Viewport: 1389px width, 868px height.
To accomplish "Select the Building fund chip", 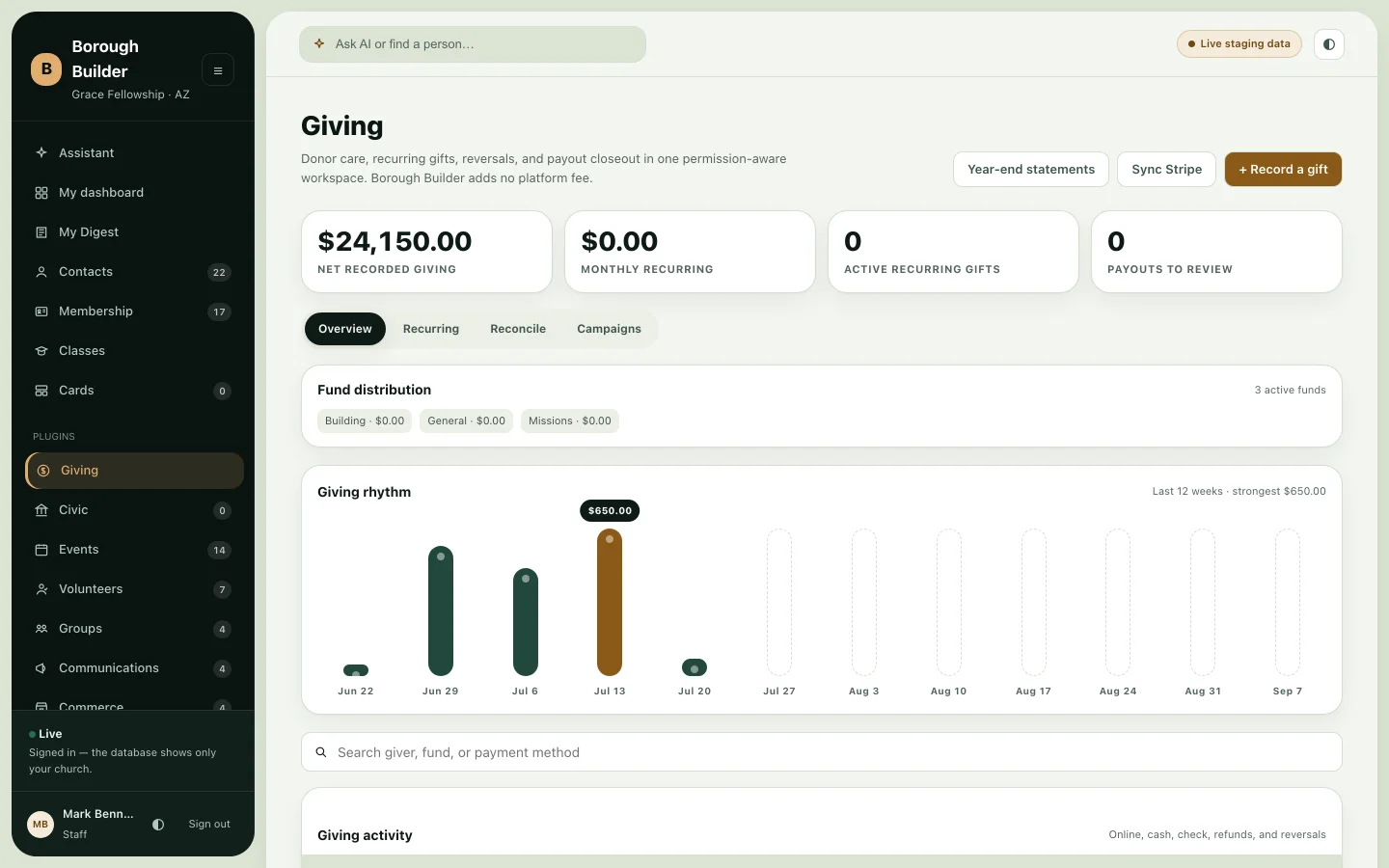I will point(365,421).
